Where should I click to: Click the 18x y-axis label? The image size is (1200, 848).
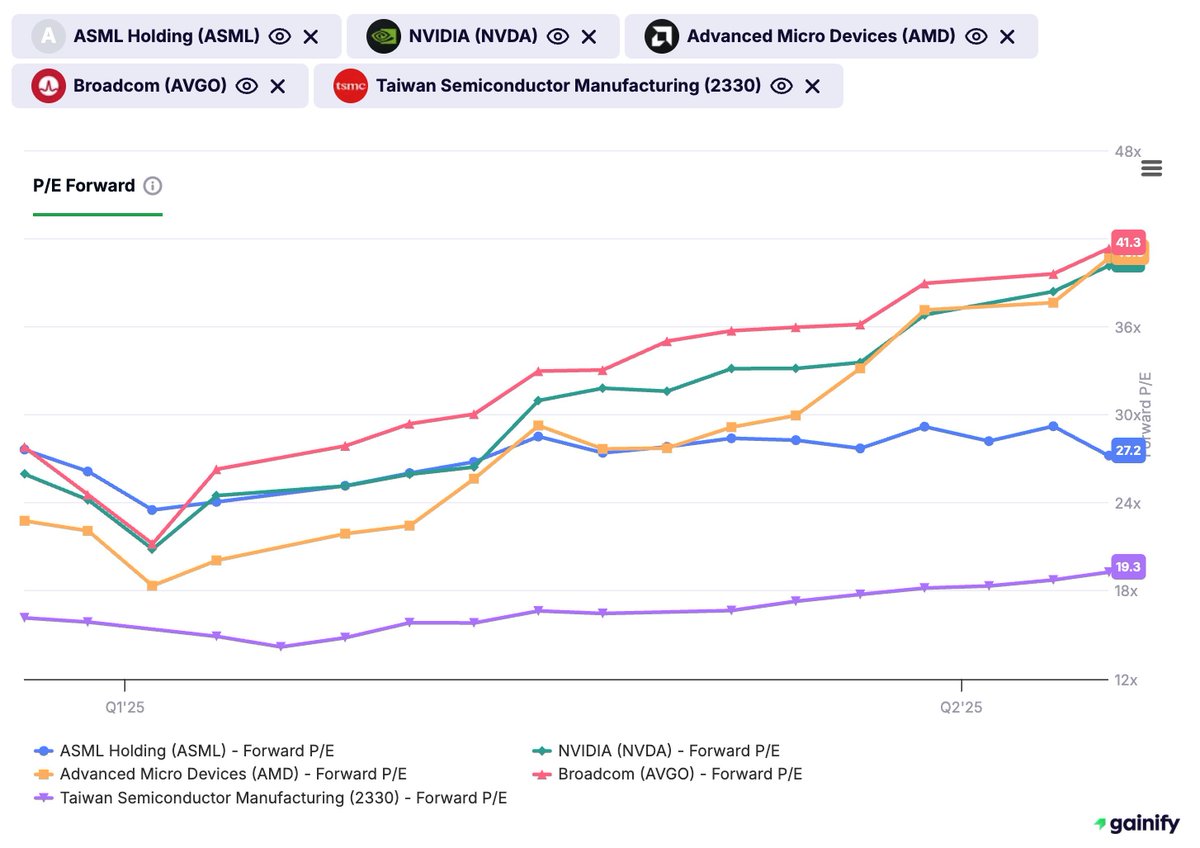(1128, 591)
